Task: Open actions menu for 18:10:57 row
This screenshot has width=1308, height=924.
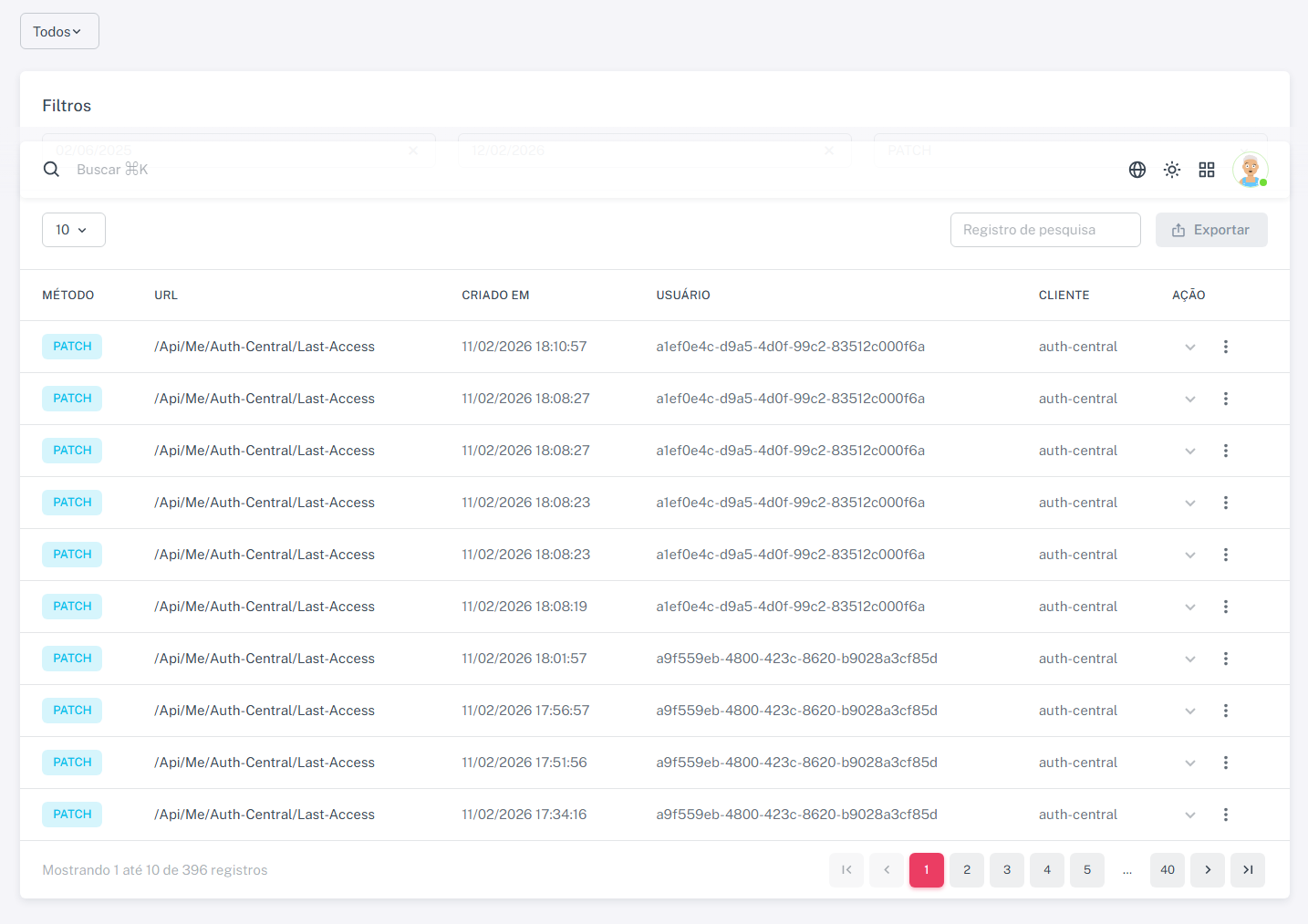Action: tap(1226, 347)
